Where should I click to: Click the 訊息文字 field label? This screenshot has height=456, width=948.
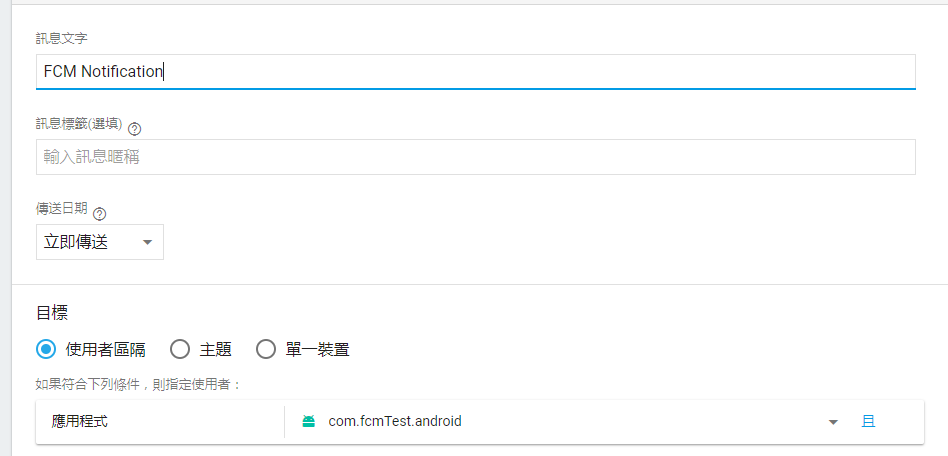(x=62, y=38)
